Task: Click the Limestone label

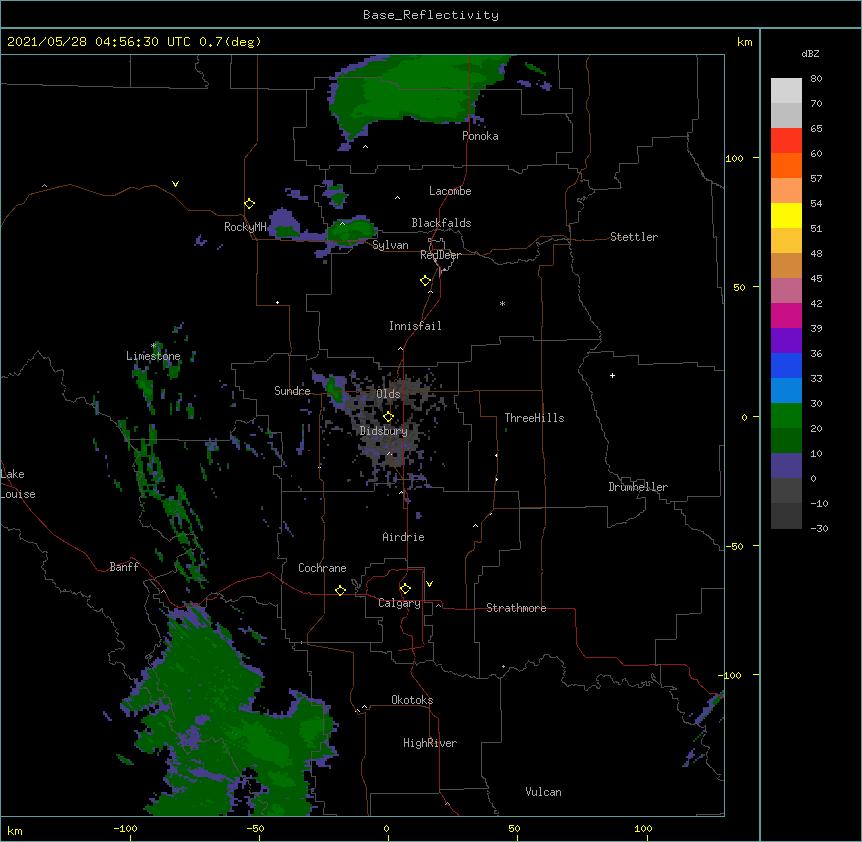Action: [x=153, y=356]
